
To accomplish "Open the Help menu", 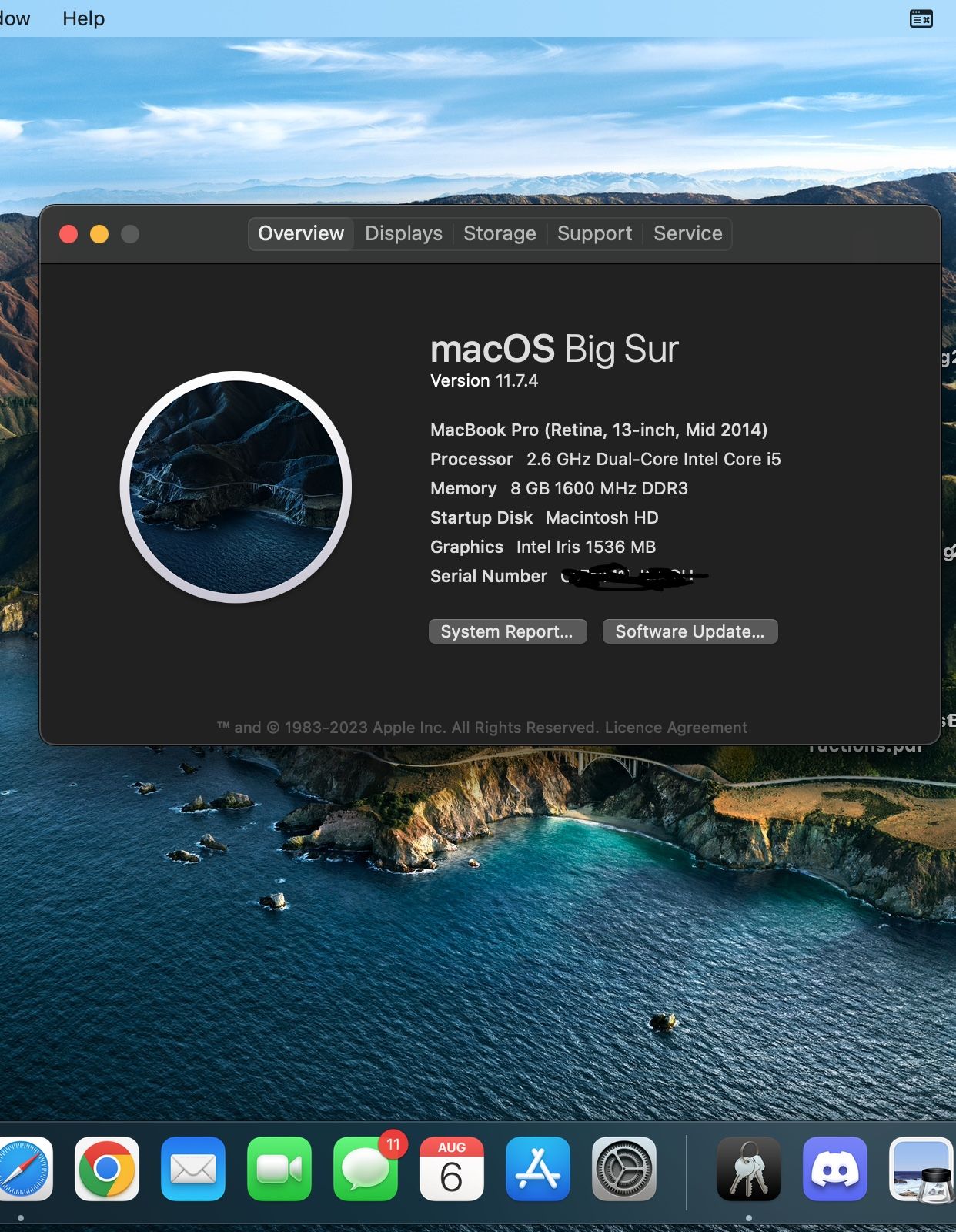I will pos(83,18).
